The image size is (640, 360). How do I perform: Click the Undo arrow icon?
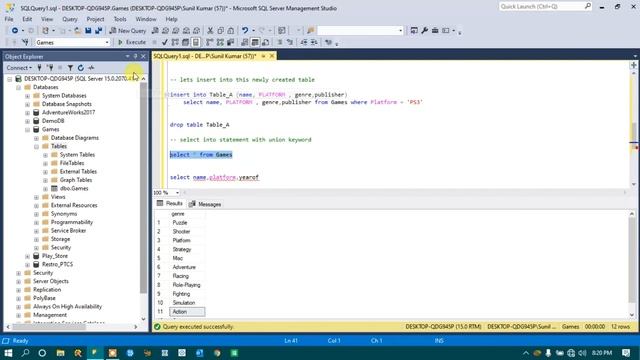(x=245, y=31)
